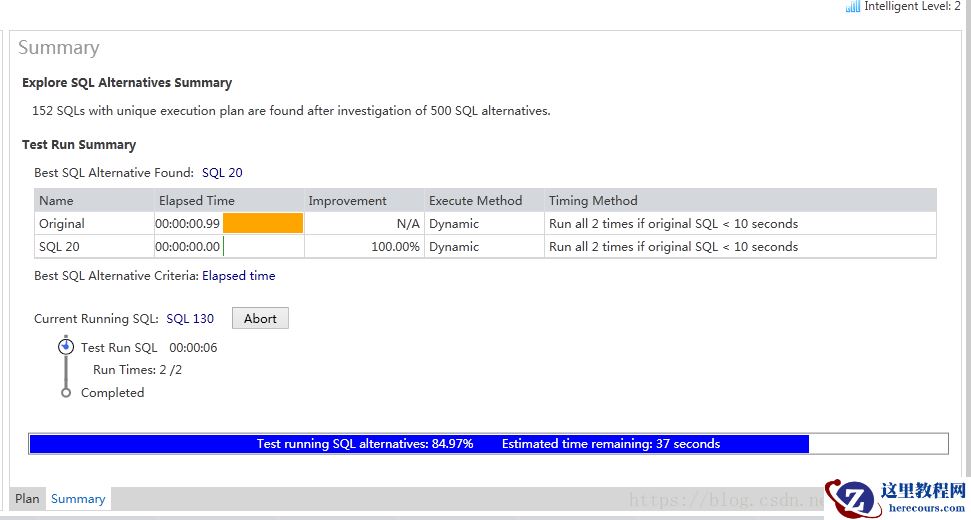Screen dimensions: 971x520
Task: Switch to the Summary tab
Action: pos(78,498)
